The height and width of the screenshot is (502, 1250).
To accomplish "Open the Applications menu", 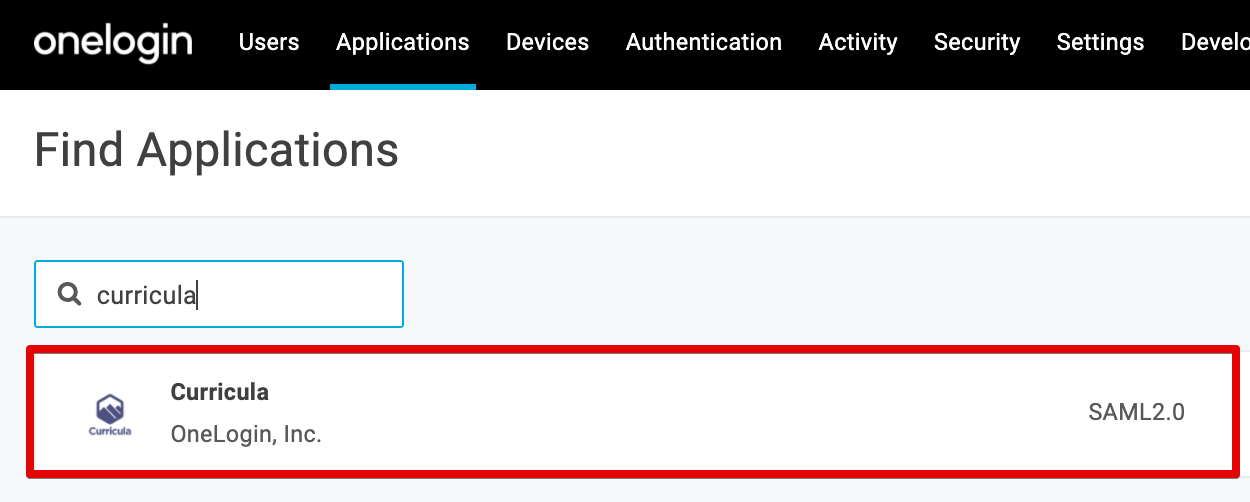I will click(x=403, y=43).
